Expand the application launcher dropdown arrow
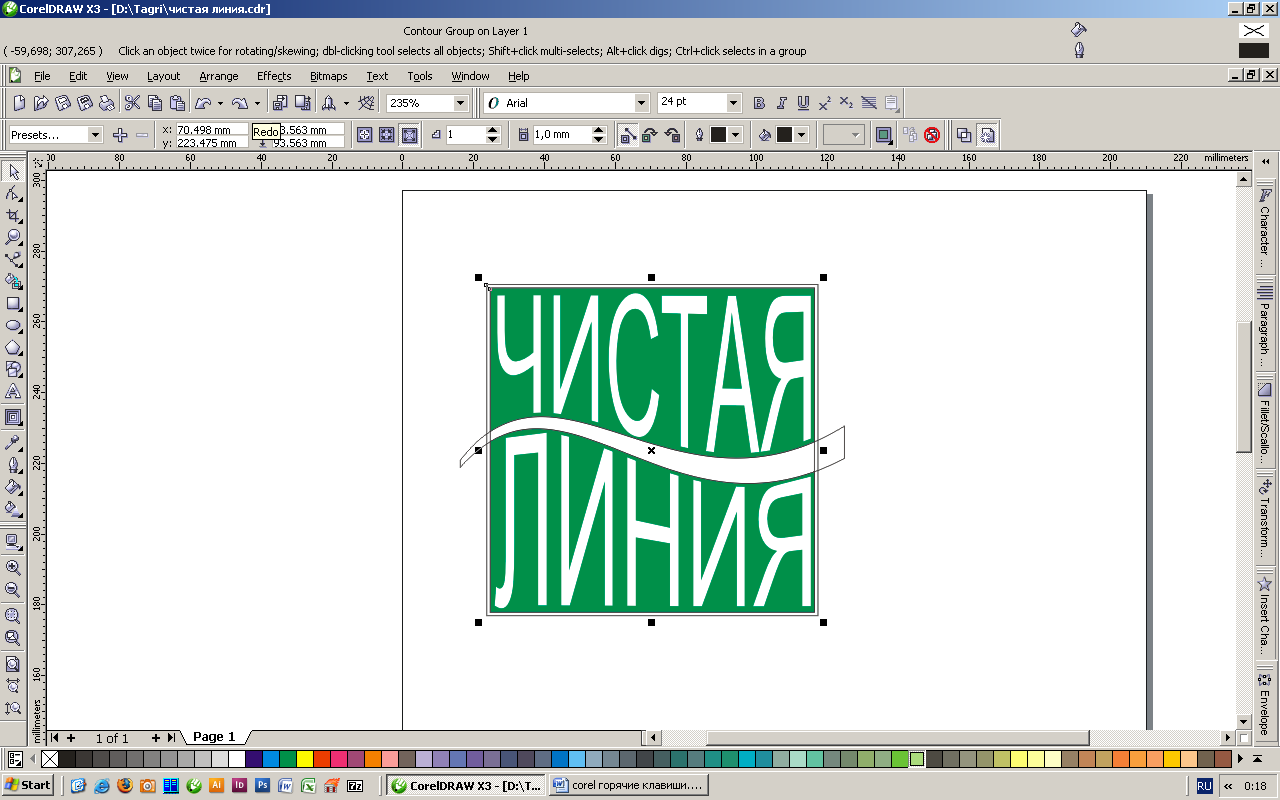 (x=346, y=103)
